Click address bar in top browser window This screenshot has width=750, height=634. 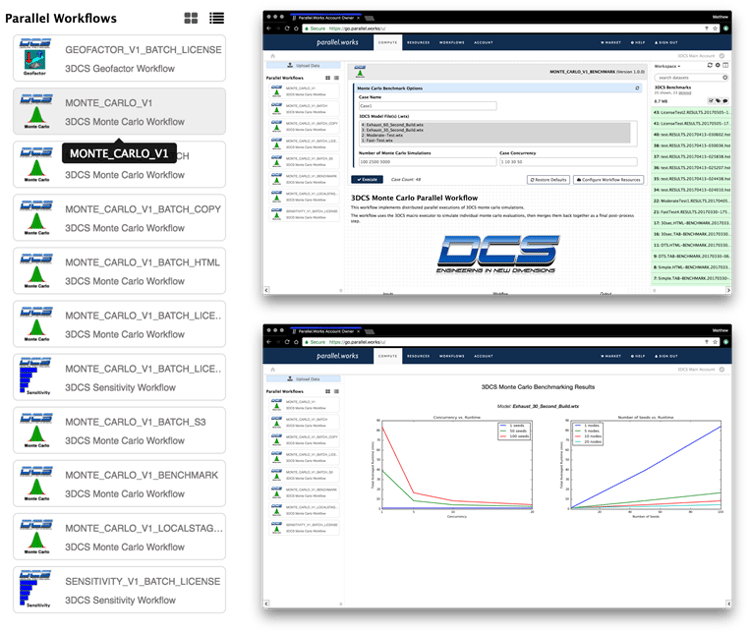(x=512, y=28)
